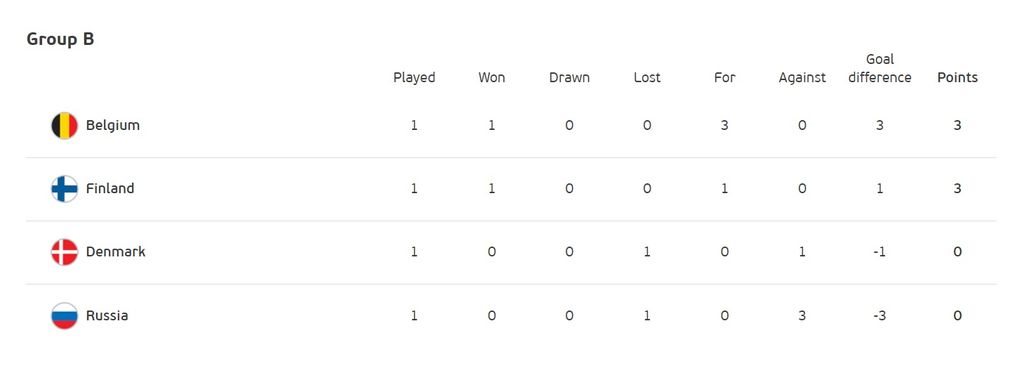Select the Against column header
The height and width of the screenshot is (366, 1024).
[802, 78]
